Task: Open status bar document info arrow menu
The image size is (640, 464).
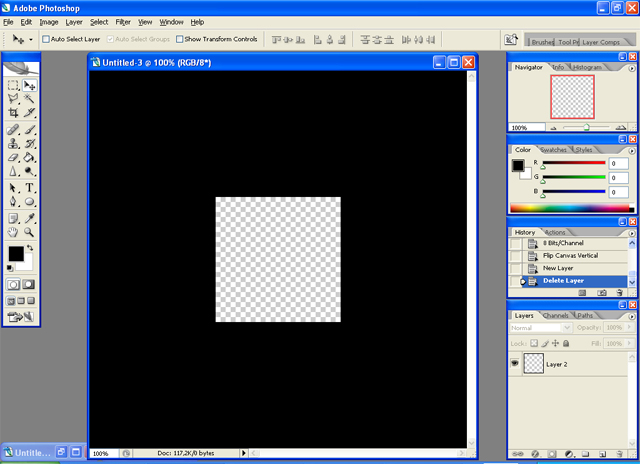Action: (x=244, y=453)
